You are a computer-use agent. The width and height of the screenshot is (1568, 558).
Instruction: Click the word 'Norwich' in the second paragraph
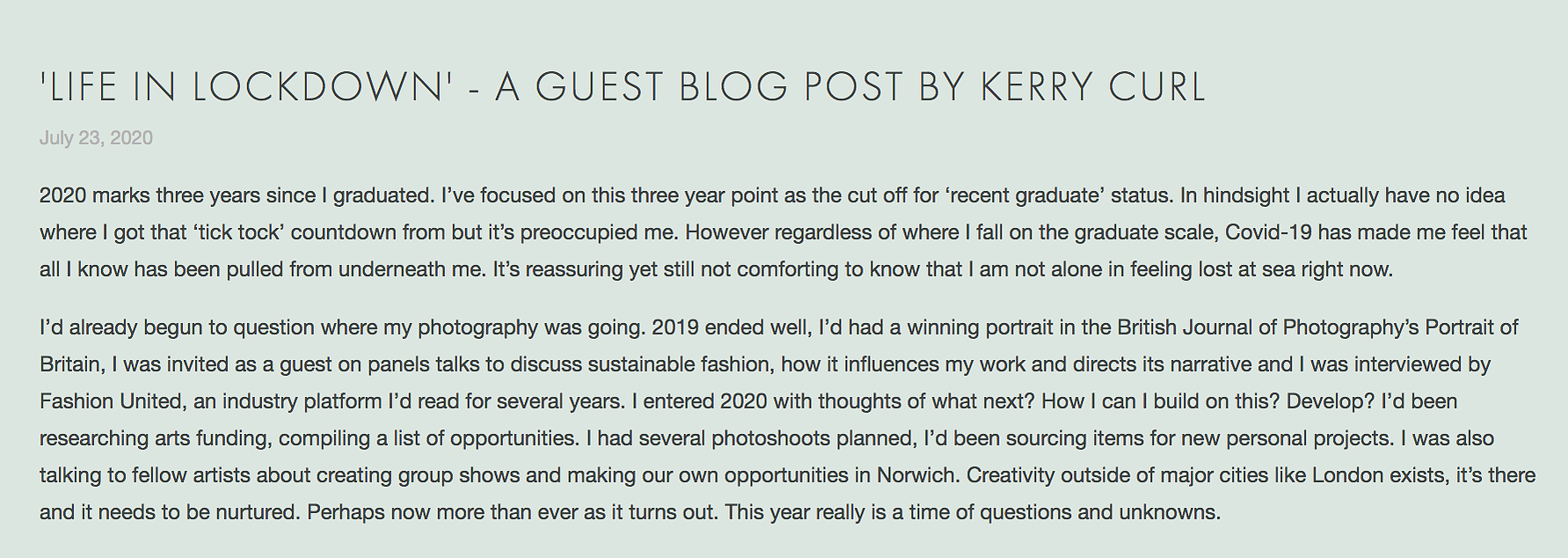coord(915,475)
